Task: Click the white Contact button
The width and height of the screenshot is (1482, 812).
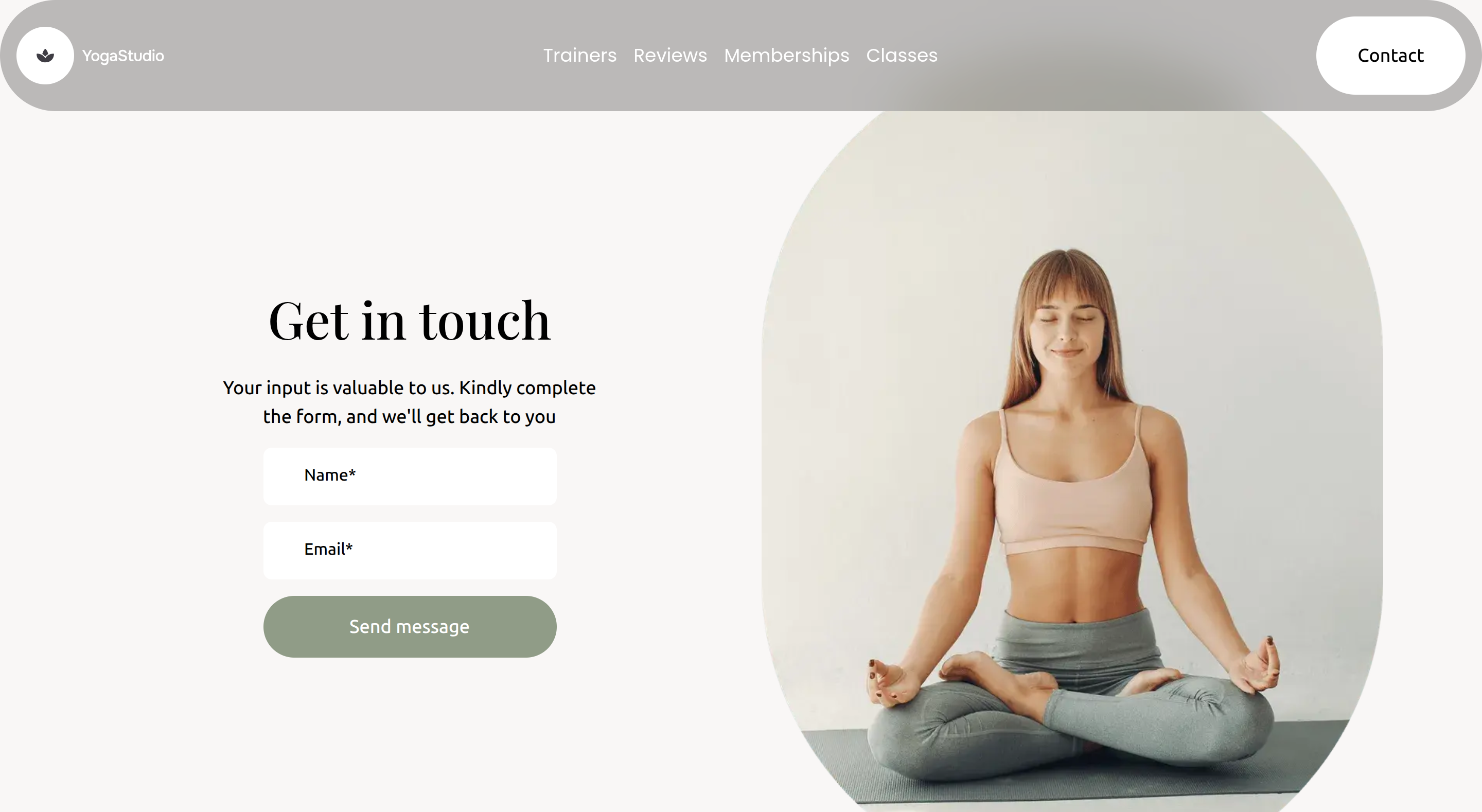Action: click(1390, 56)
